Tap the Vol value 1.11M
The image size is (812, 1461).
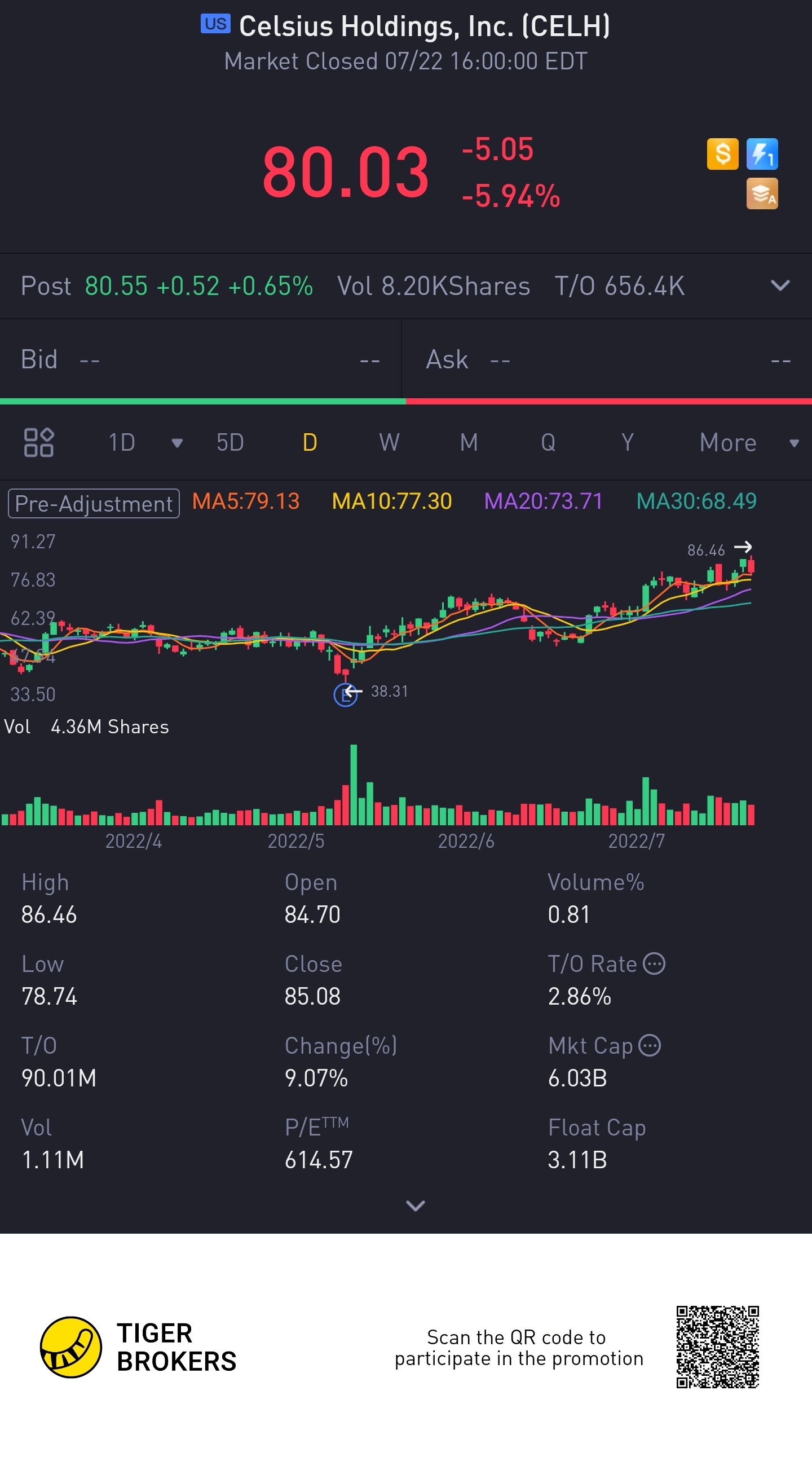[53, 1160]
